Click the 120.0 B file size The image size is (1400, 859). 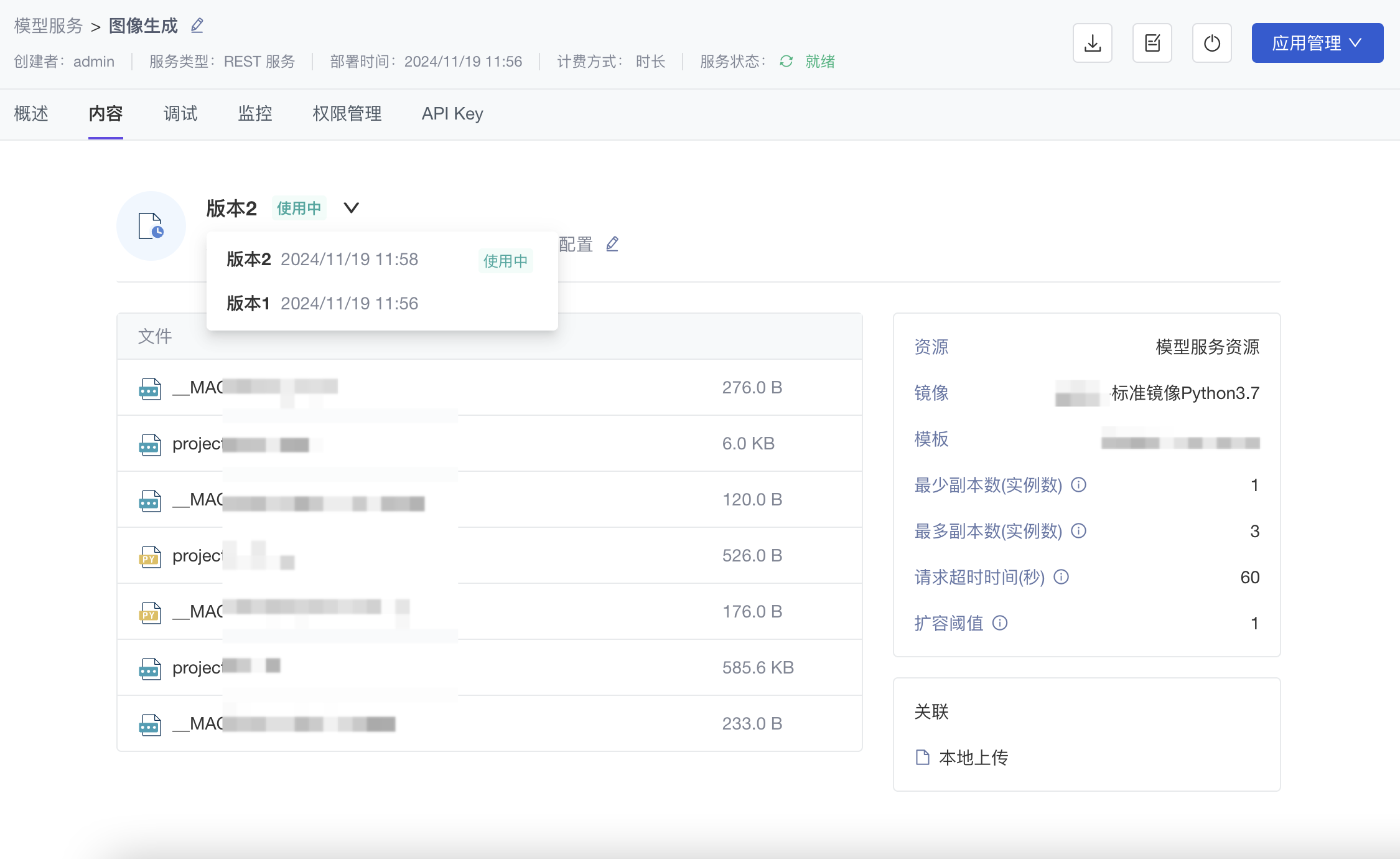(x=752, y=499)
